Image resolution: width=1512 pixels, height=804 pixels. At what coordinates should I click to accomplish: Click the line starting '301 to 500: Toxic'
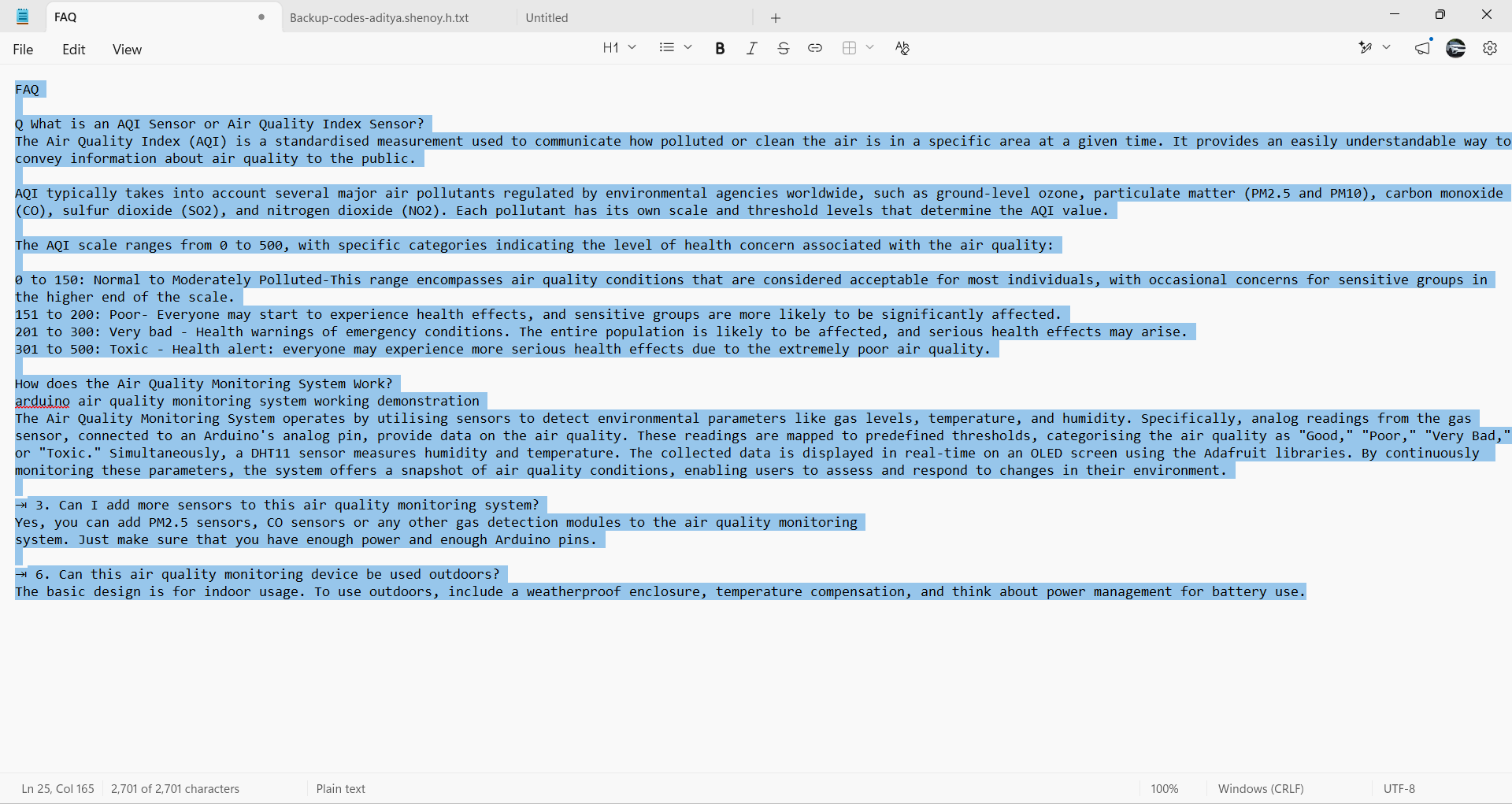503,350
